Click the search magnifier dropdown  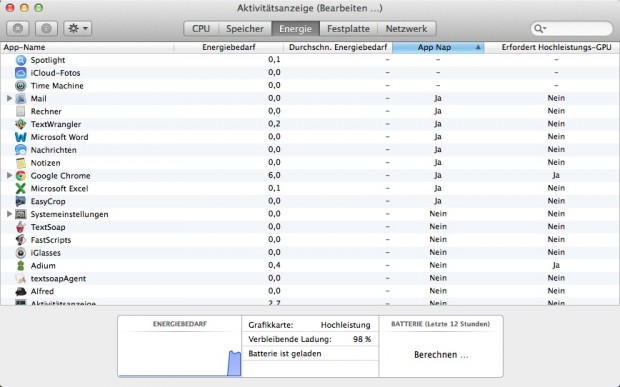tap(540, 28)
